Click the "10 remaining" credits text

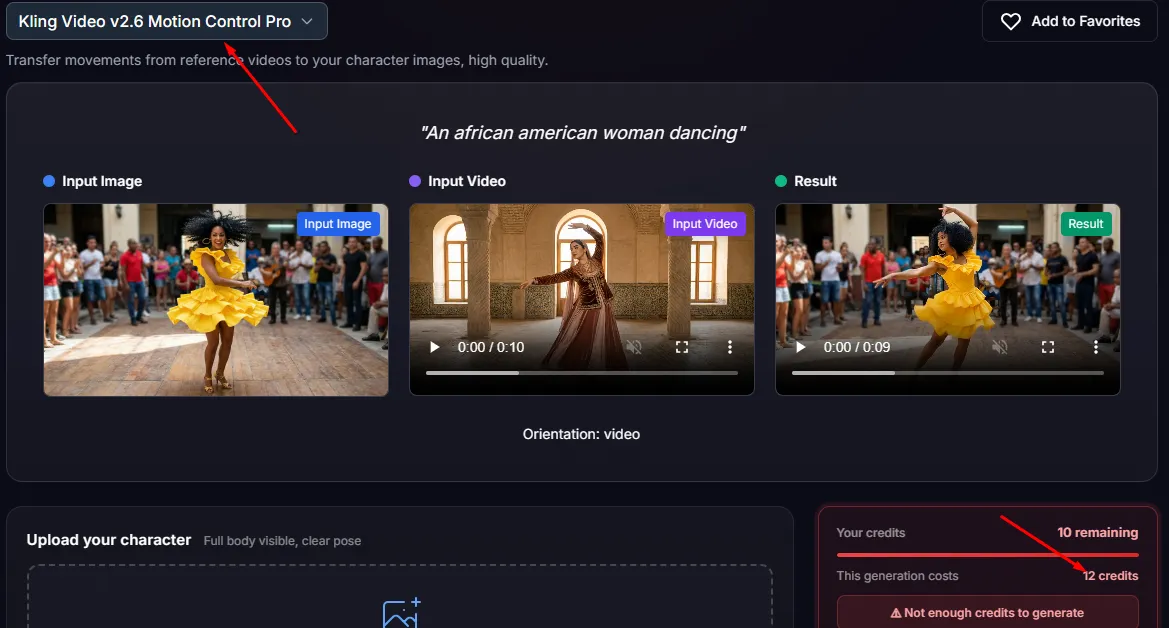(x=1097, y=533)
